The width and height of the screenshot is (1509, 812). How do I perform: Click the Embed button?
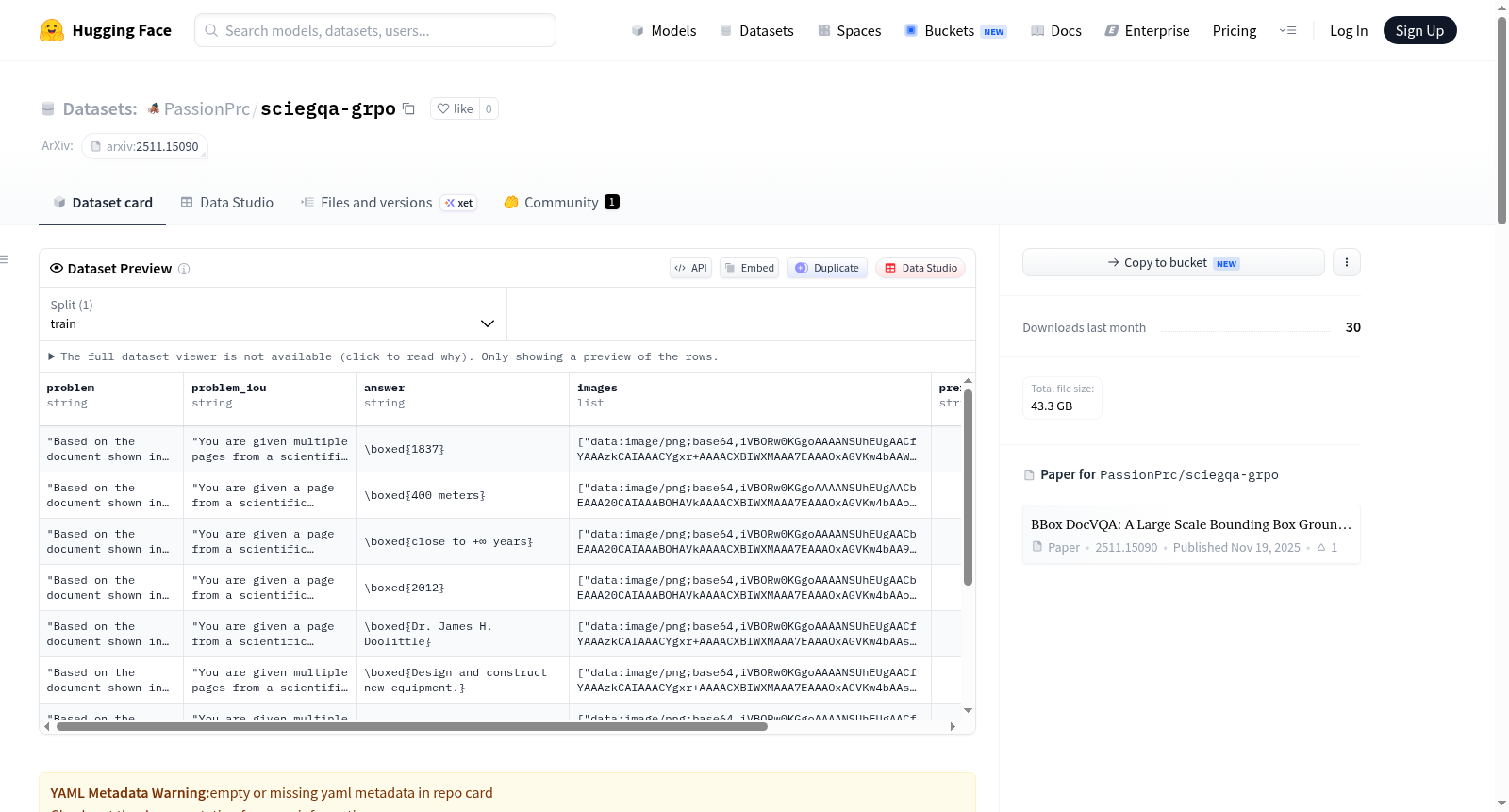[749, 268]
